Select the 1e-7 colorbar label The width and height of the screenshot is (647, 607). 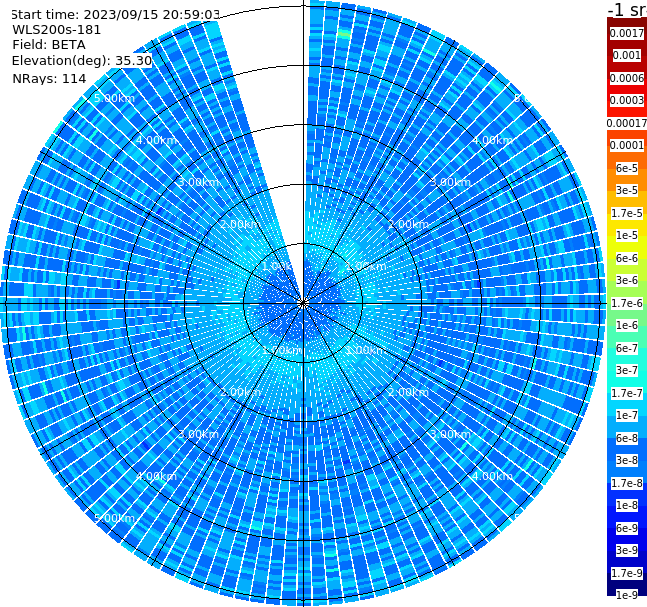click(627, 415)
